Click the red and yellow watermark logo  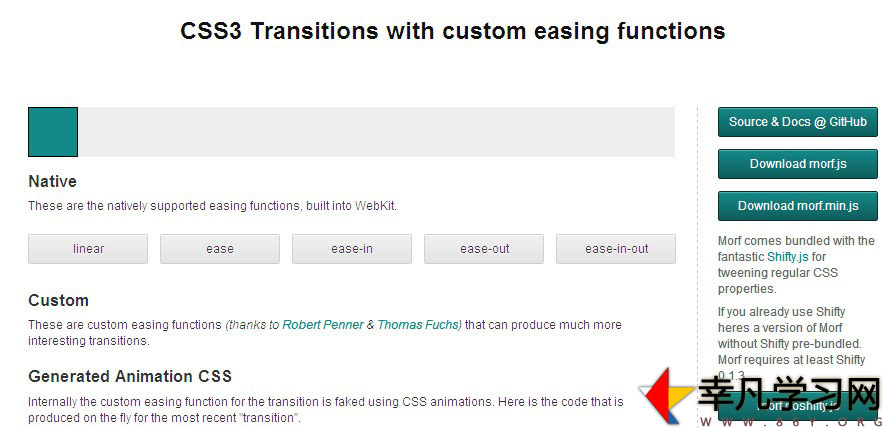coord(668,396)
